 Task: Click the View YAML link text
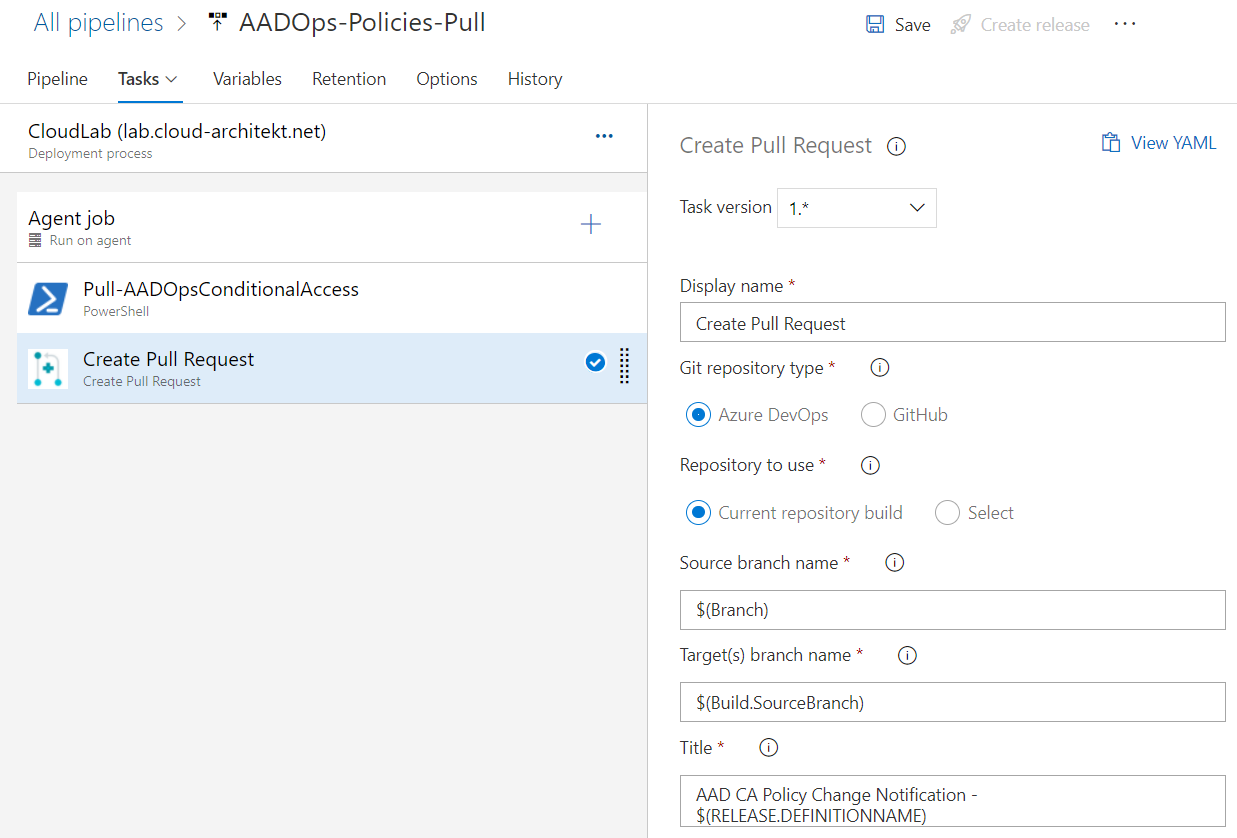(x=1173, y=143)
